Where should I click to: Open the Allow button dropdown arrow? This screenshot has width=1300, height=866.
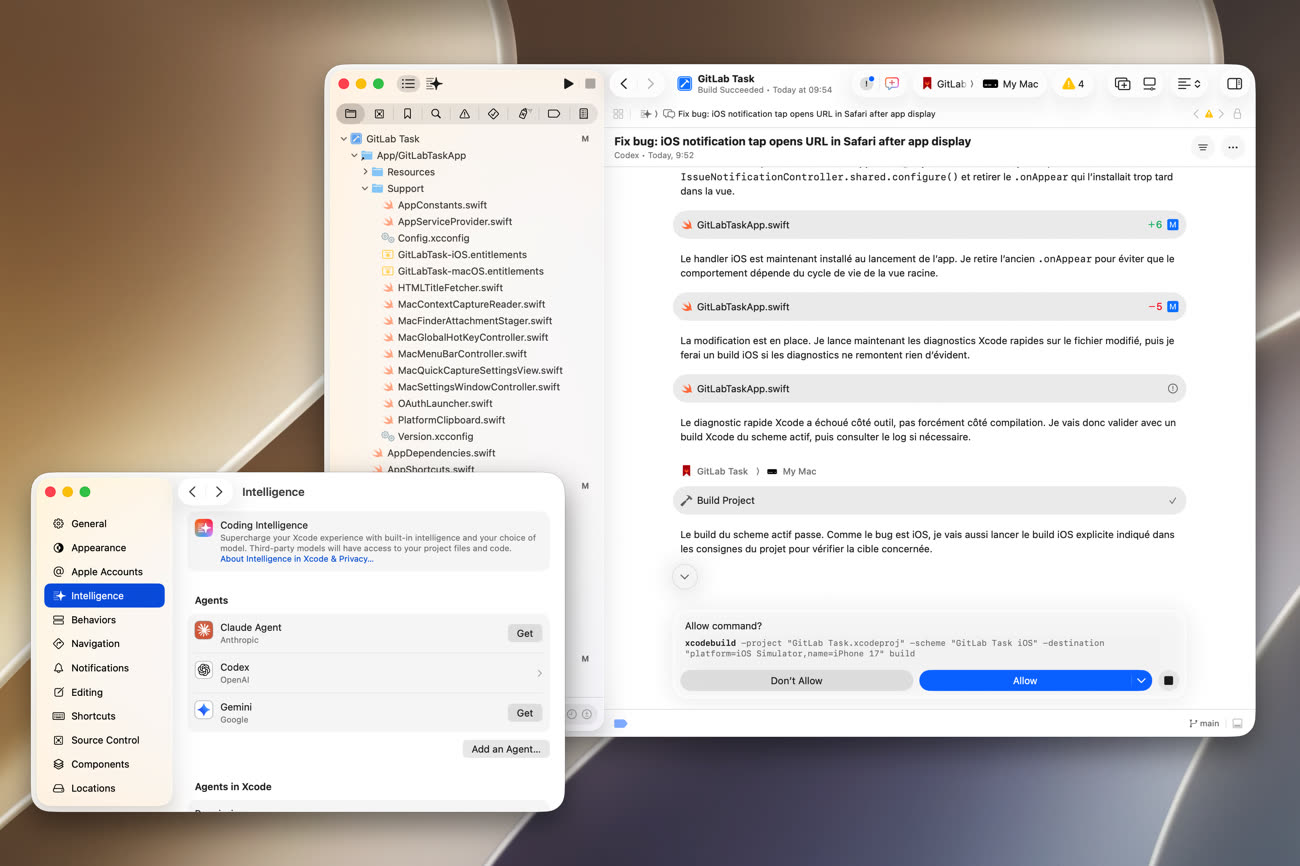tap(1141, 681)
